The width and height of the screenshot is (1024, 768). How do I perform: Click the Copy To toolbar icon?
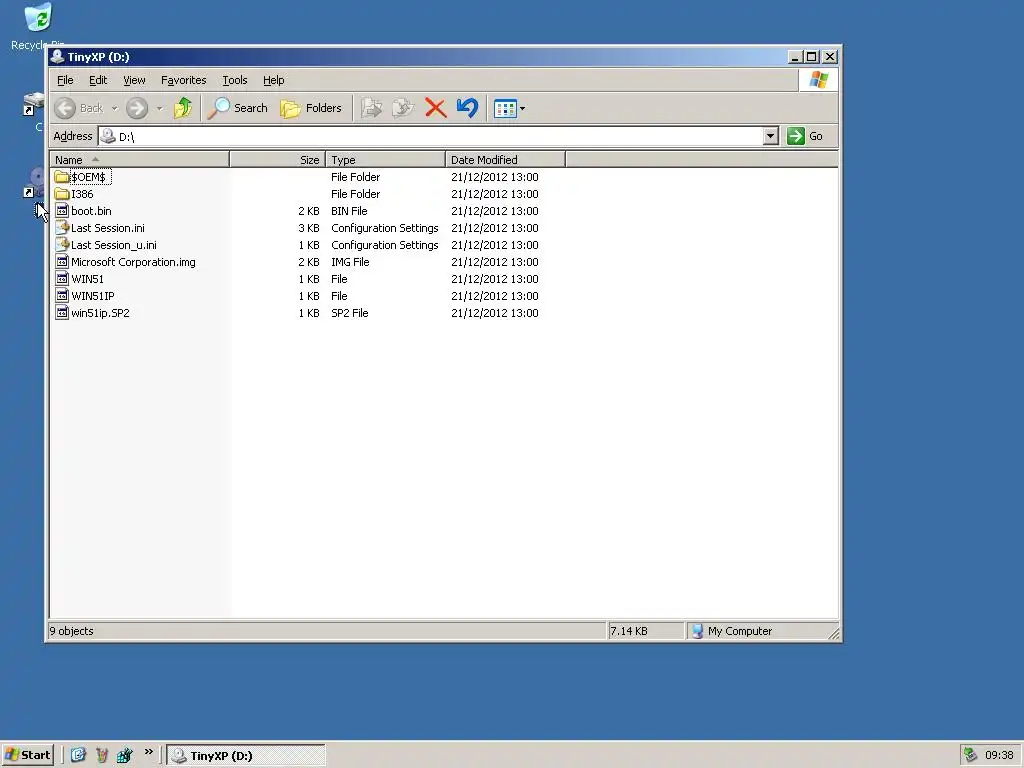click(x=404, y=108)
